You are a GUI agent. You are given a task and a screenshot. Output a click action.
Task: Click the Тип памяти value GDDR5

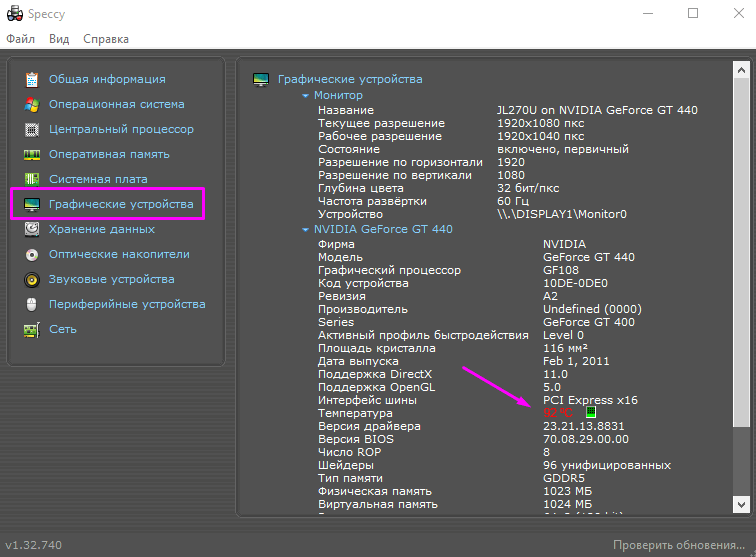coord(564,478)
